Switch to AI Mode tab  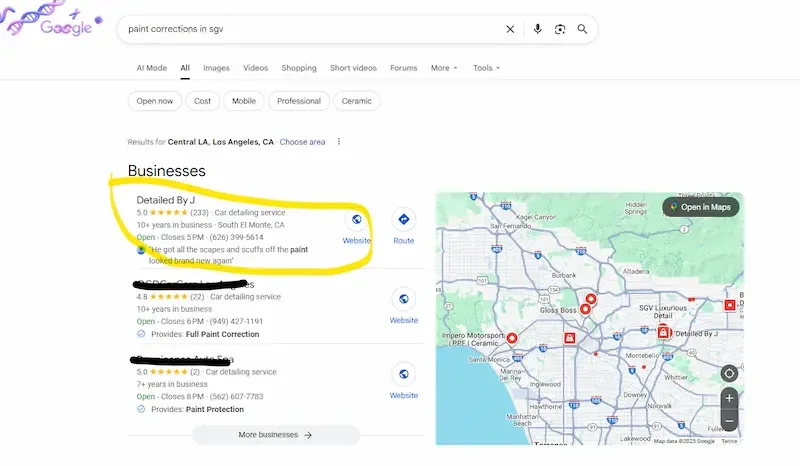click(152, 68)
